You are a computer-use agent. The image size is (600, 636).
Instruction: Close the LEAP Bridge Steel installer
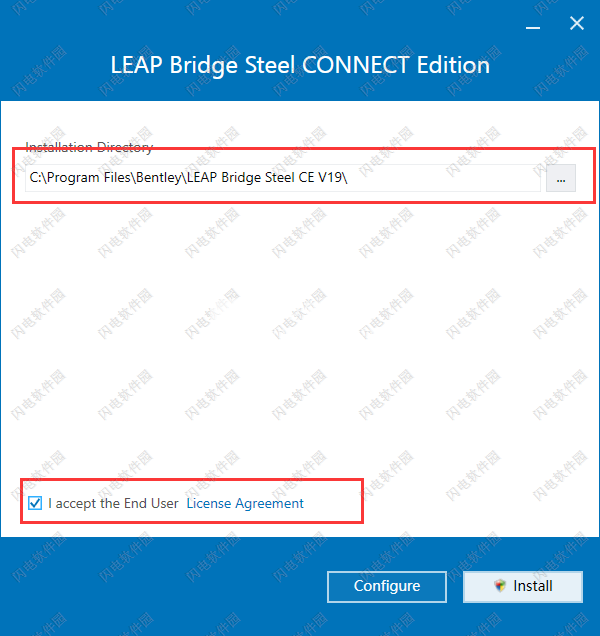tap(576, 24)
